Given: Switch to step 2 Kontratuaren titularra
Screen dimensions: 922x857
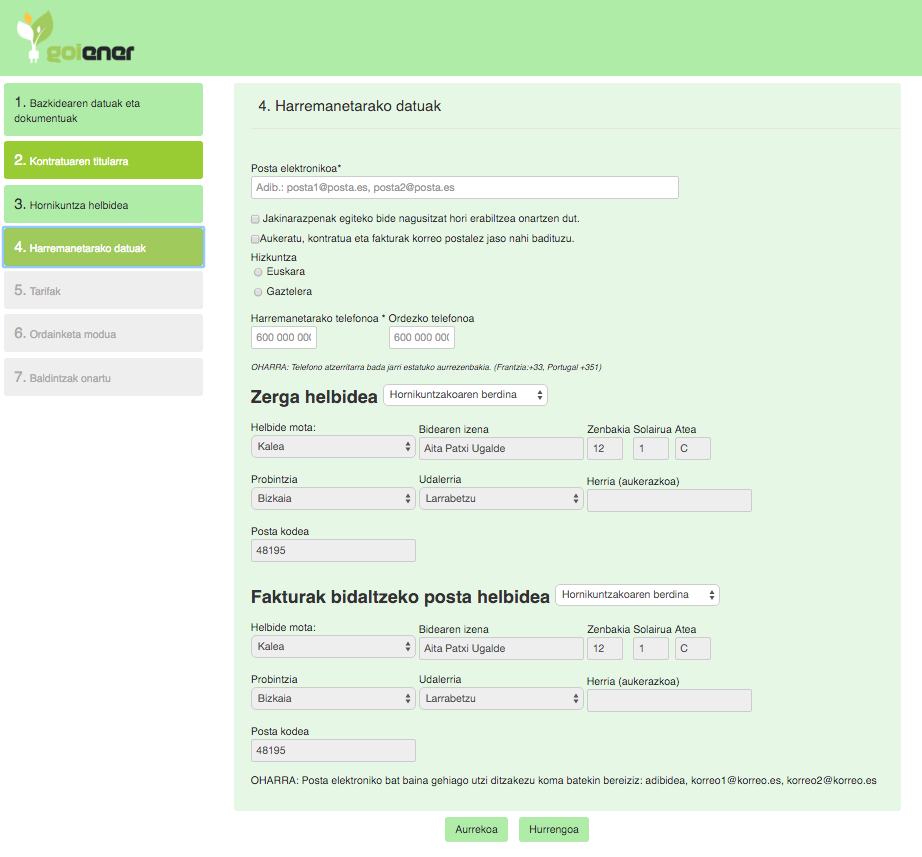Looking at the screenshot, I should pos(103,161).
